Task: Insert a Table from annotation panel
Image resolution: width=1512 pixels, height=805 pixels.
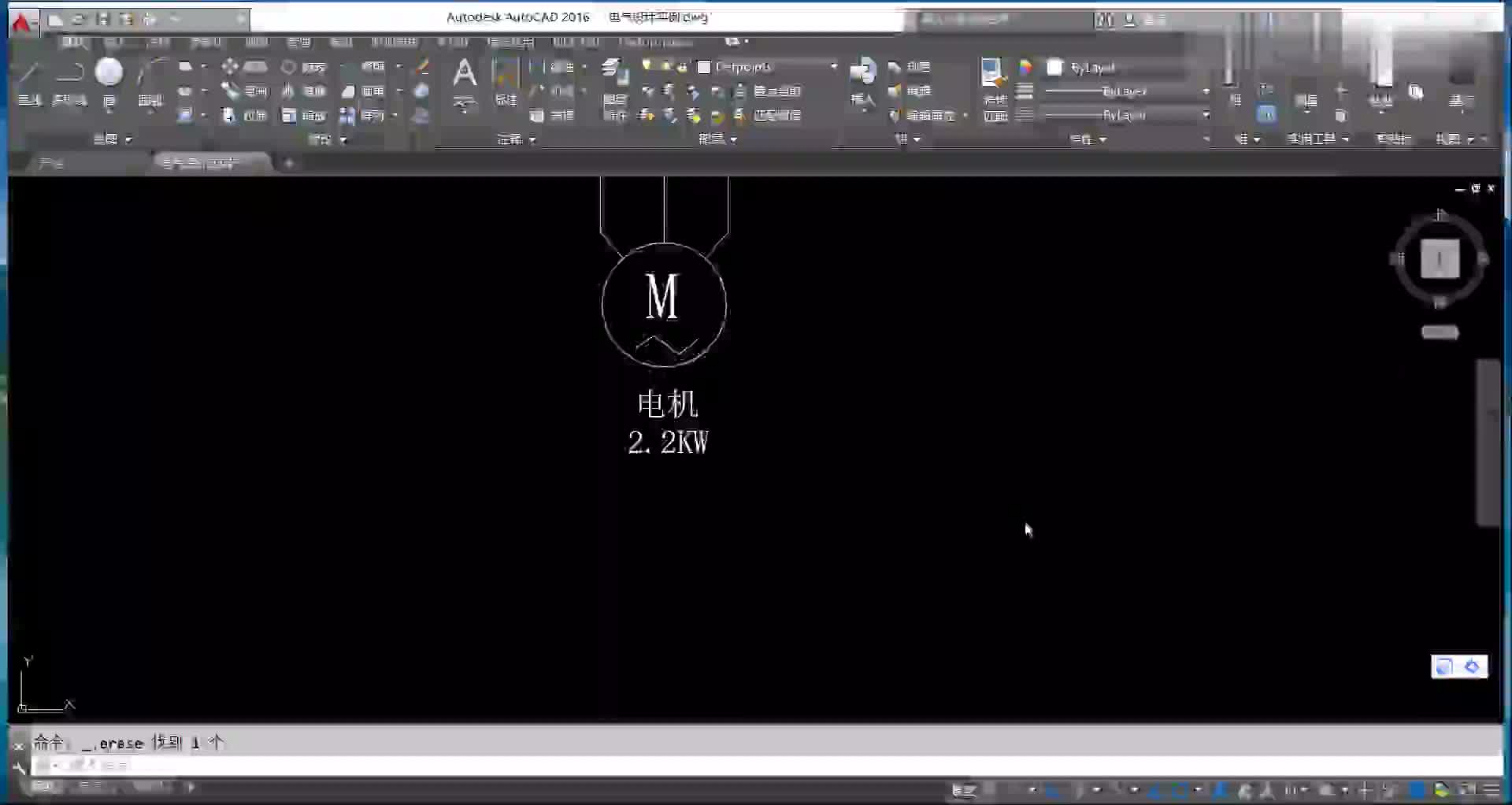Action: pyautogui.click(x=552, y=116)
